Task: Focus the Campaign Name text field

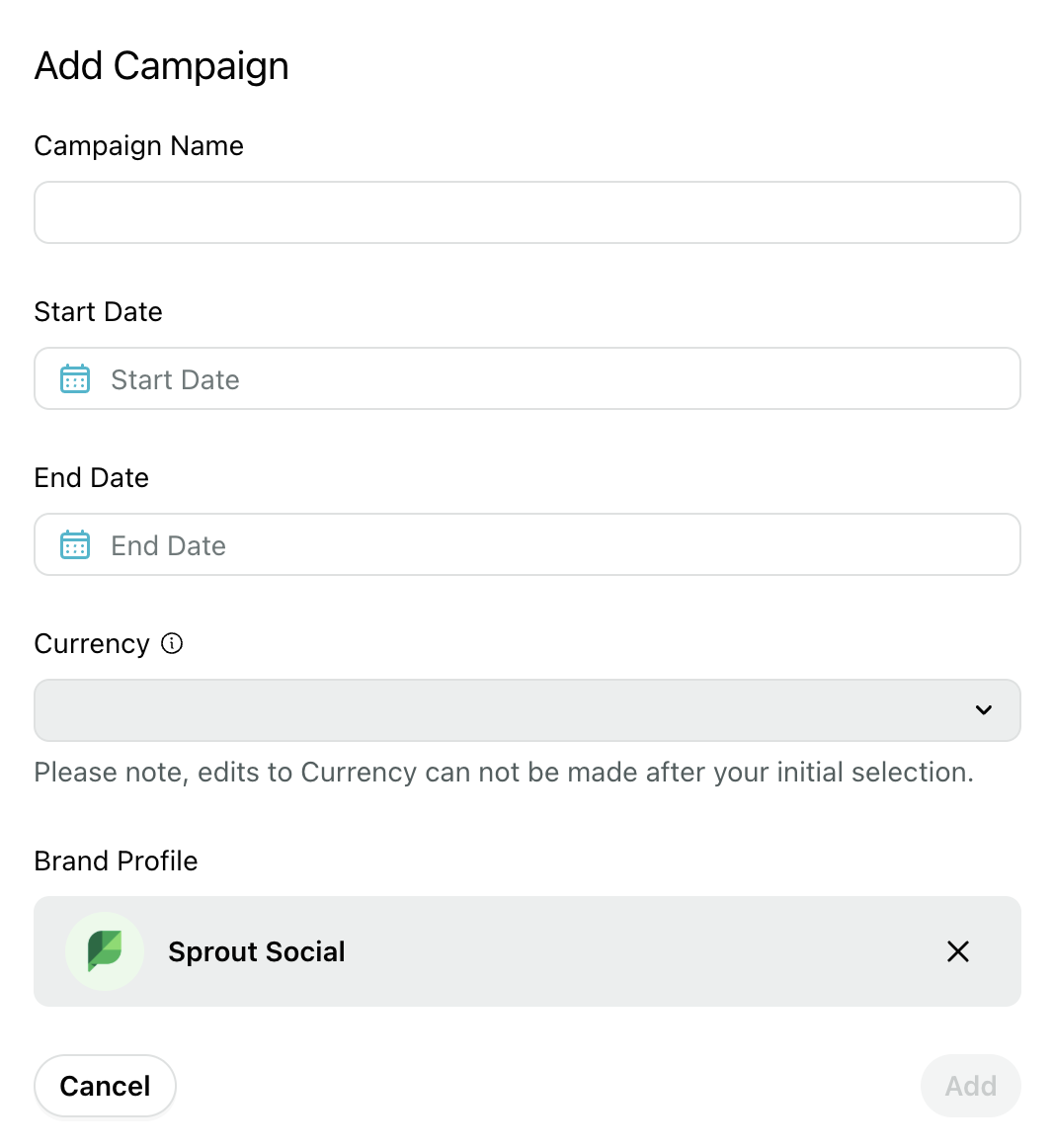Action: pyautogui.click(x=527, y=212)
